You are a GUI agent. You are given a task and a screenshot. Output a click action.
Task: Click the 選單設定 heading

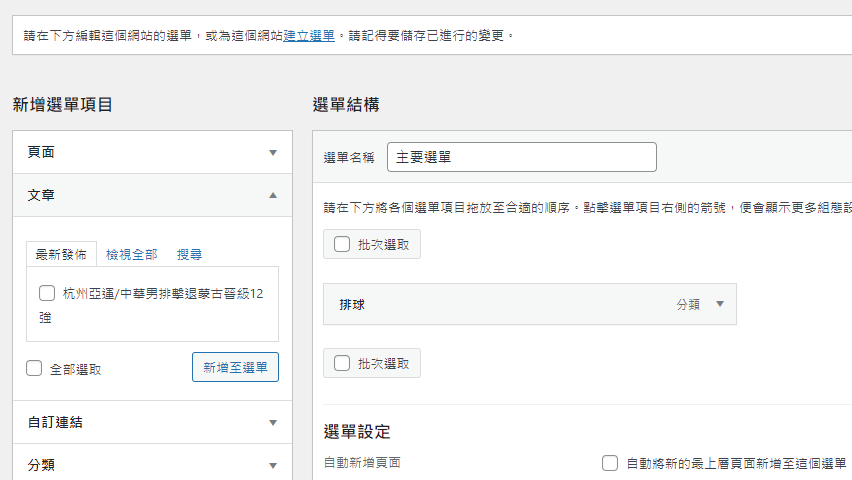[357, 432]
